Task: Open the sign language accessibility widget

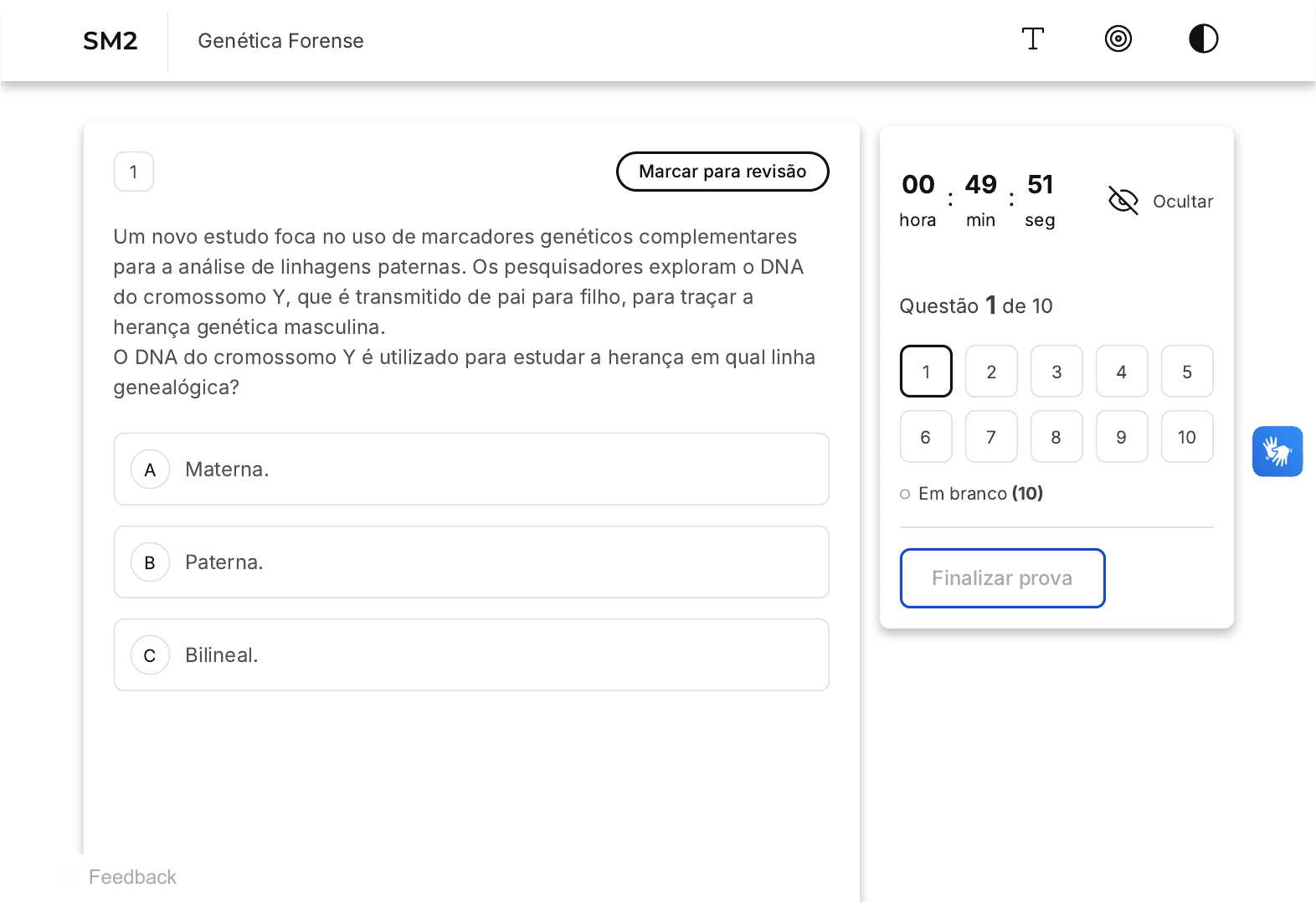Action: coord(1277,452)
